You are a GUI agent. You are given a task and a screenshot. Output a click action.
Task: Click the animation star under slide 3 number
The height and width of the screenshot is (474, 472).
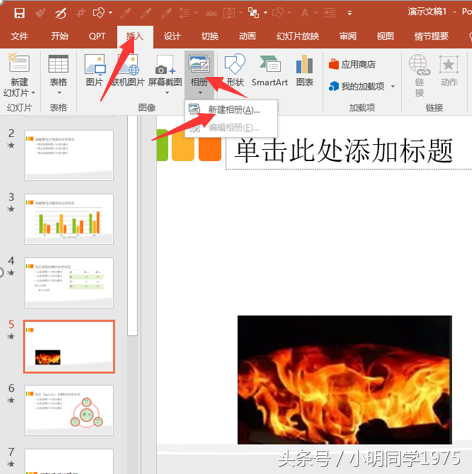(11, 209)
